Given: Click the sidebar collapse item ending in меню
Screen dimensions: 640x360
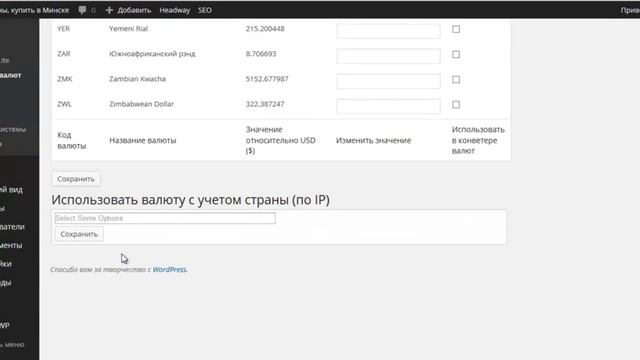Looking at the screenshot, I should coord(12,344).
